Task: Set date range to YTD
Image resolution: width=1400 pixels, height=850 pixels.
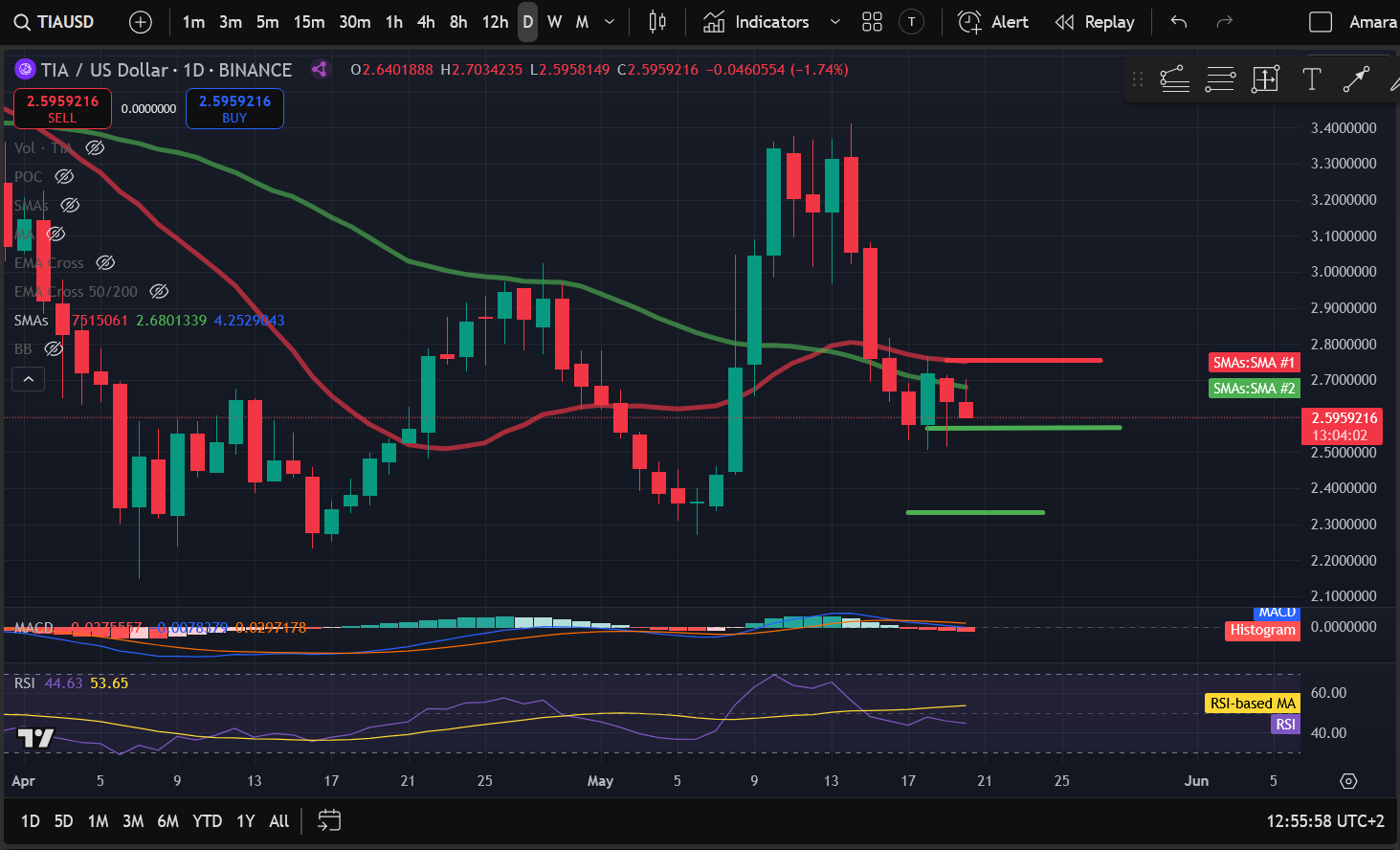Action: click(207, 821)
